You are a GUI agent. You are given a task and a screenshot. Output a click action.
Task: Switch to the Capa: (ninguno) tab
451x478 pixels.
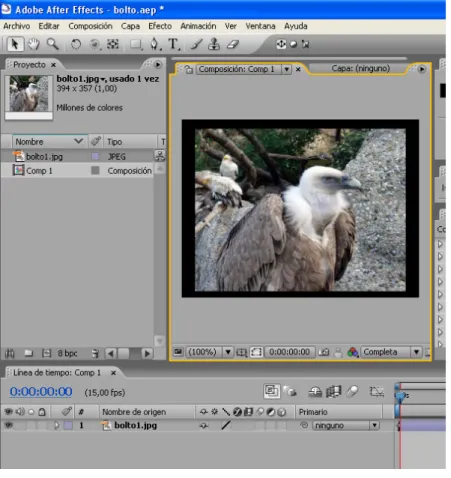(360, 68)
